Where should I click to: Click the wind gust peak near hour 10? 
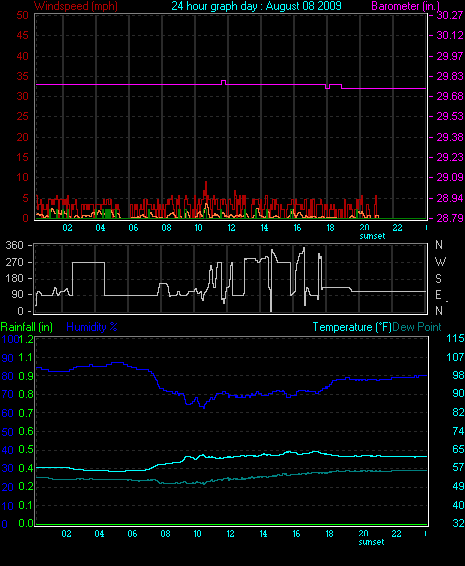point(206,186)
